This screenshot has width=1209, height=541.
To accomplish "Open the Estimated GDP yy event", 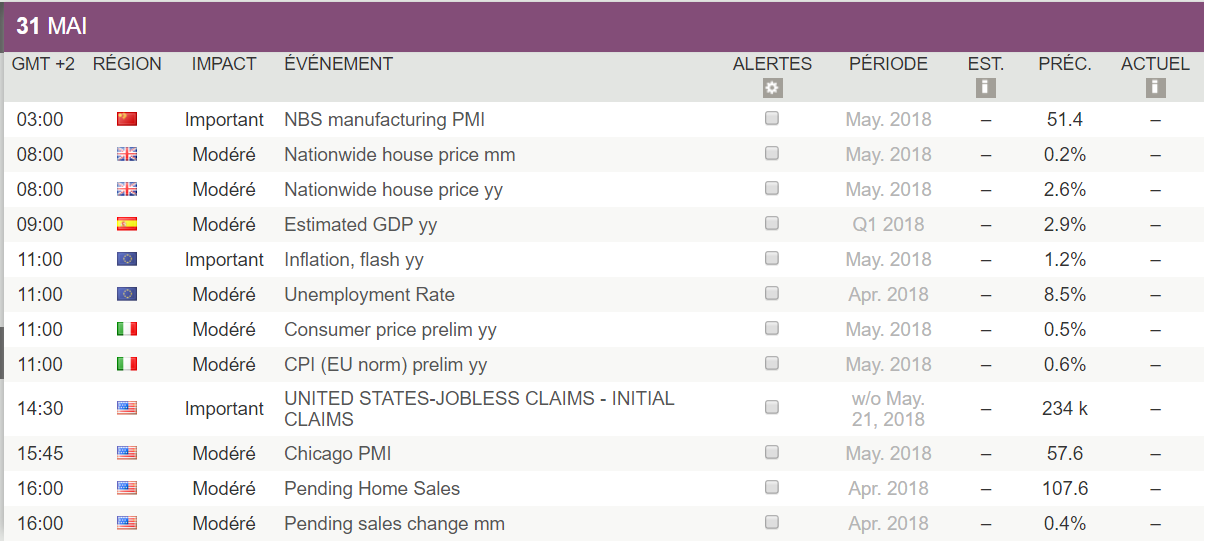I will click(x=360, y=225).
